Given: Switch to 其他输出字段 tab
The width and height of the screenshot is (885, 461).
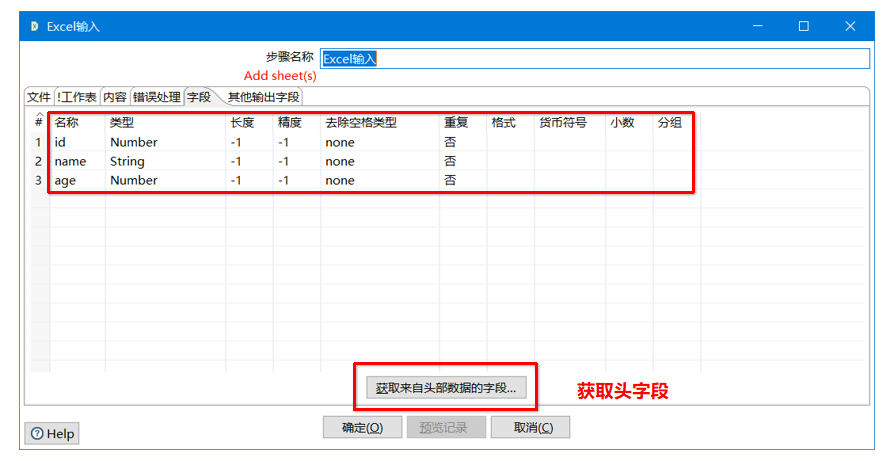Looking at the screenshot, I should [x=263, y=97].
